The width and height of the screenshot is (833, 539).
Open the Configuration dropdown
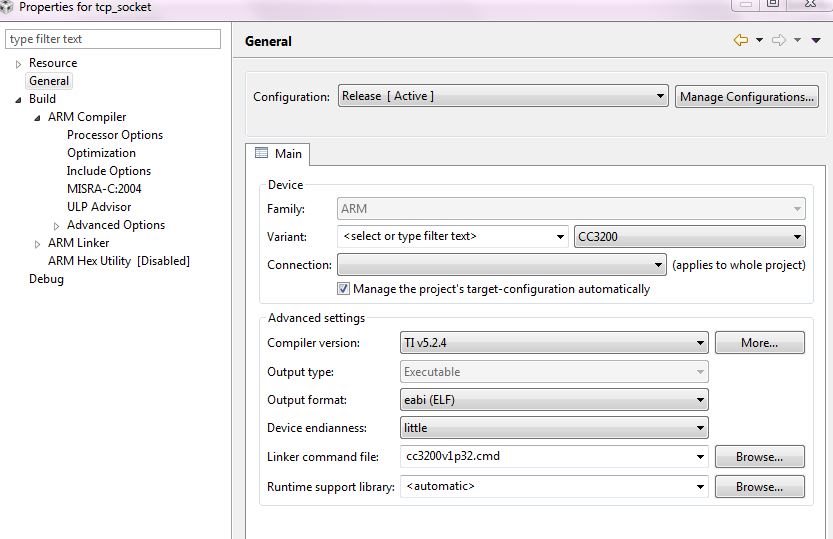(503, 96)
